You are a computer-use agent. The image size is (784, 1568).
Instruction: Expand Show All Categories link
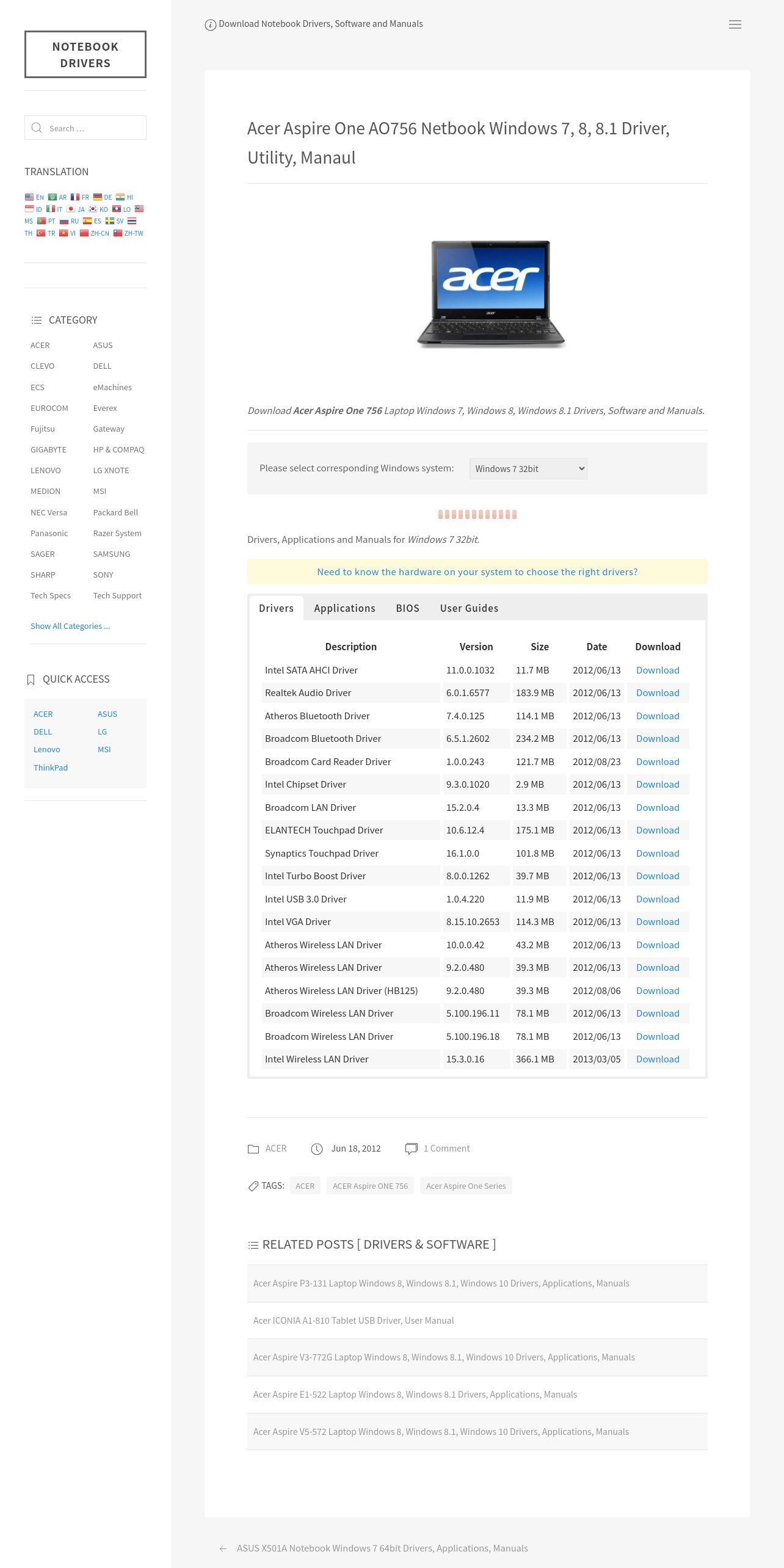[70, 626]
